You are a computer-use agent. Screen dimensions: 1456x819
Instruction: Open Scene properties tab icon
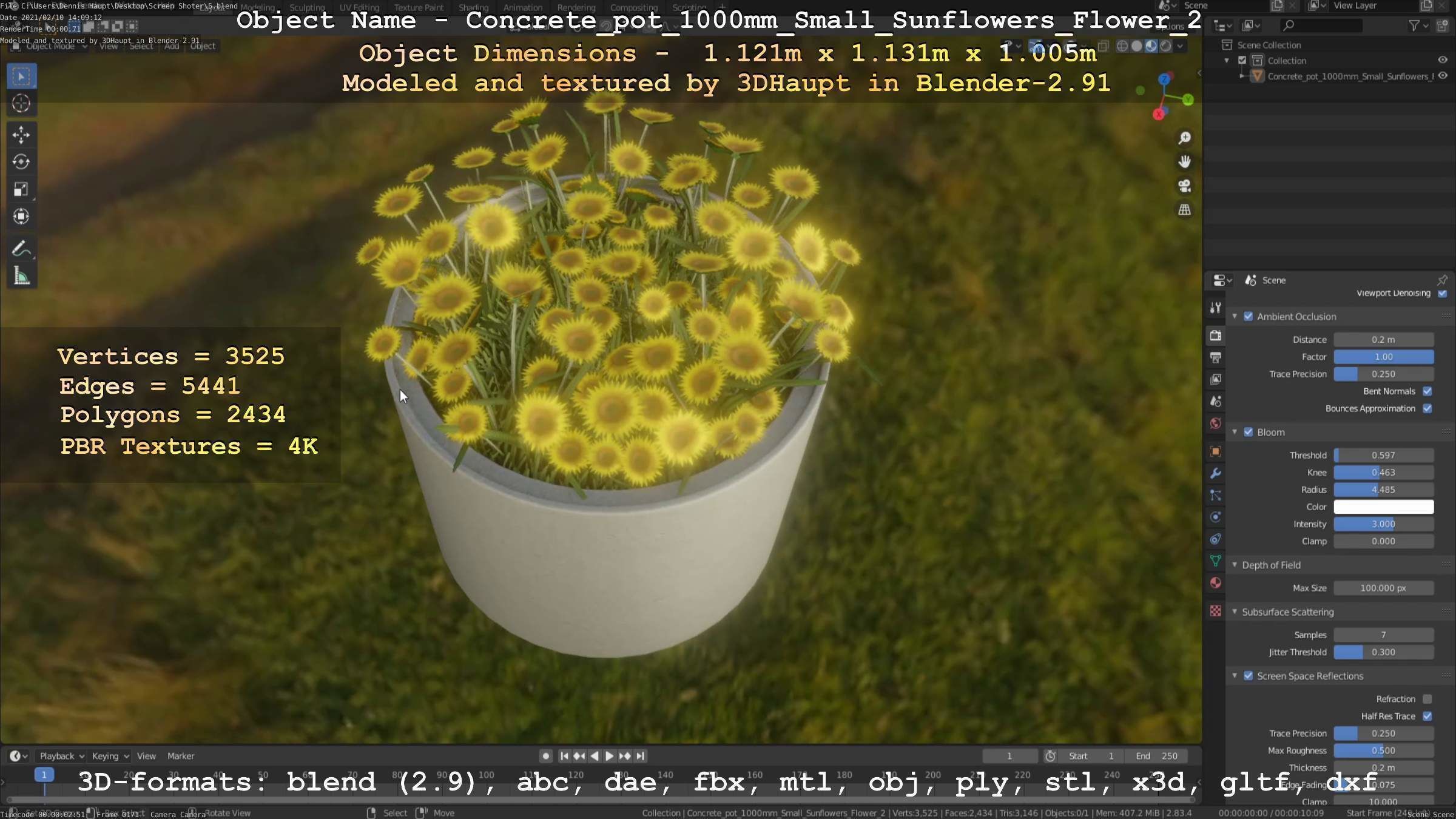coord(1215,401)
